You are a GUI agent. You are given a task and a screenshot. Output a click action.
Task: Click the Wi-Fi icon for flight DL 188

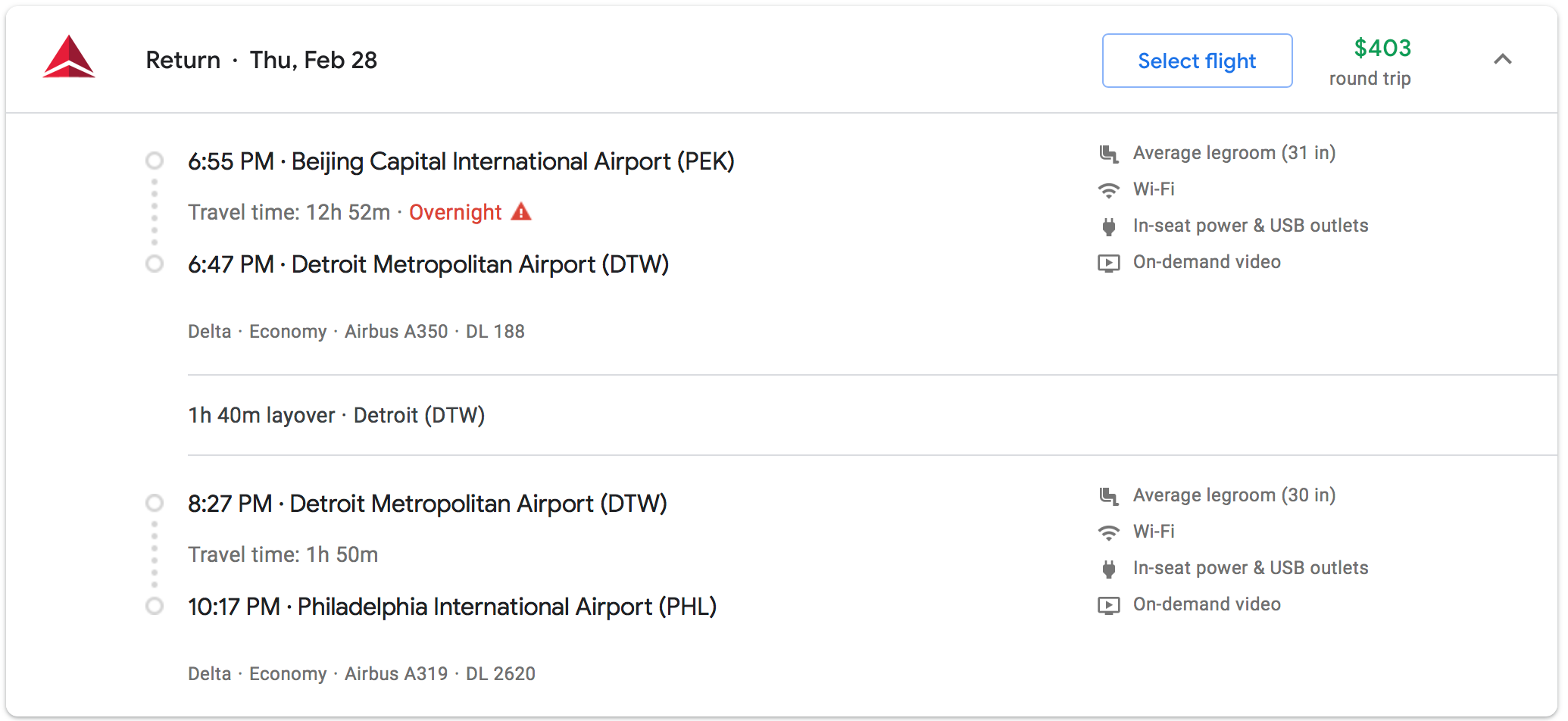(1109, 190)
